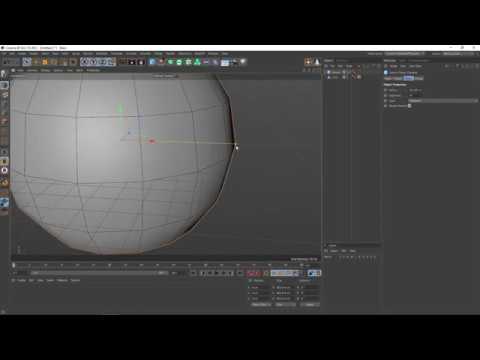Image resolution: width=480 pixels, height=360 pixels.
Task: Click the white pointer on the sphere edge
Action: (237, 148)
